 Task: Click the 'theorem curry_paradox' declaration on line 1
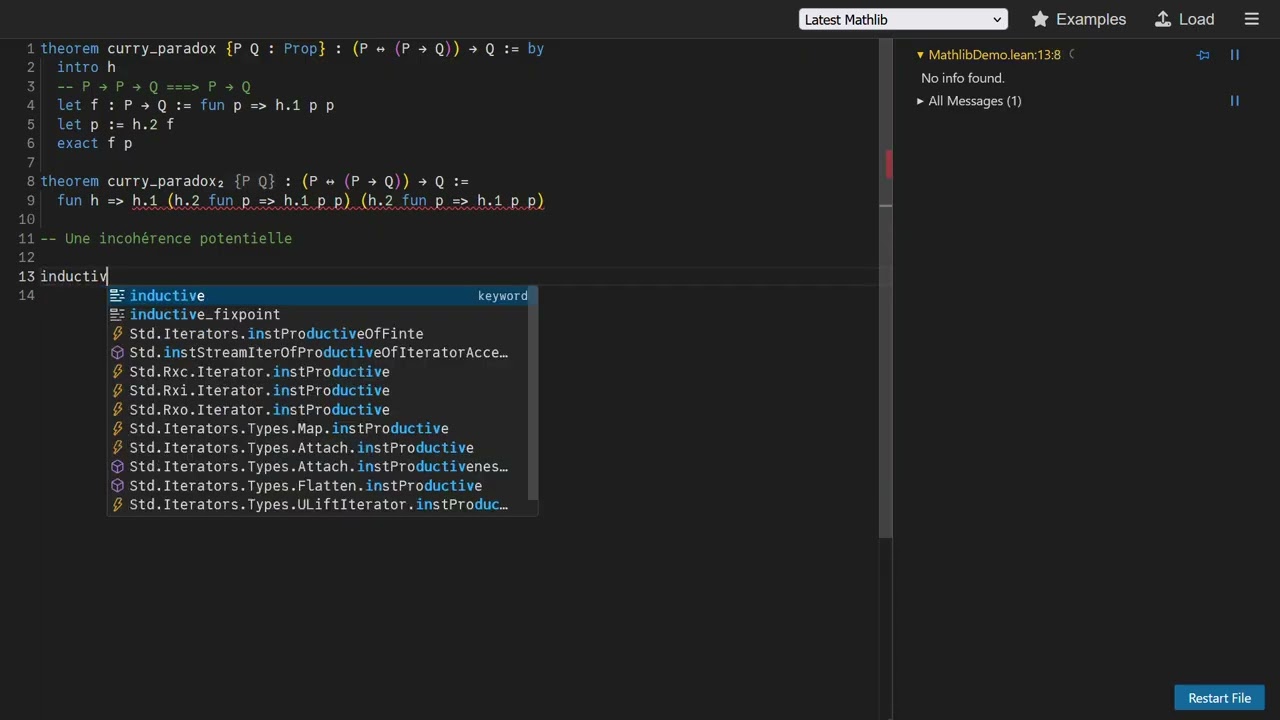tap(128, 49)
